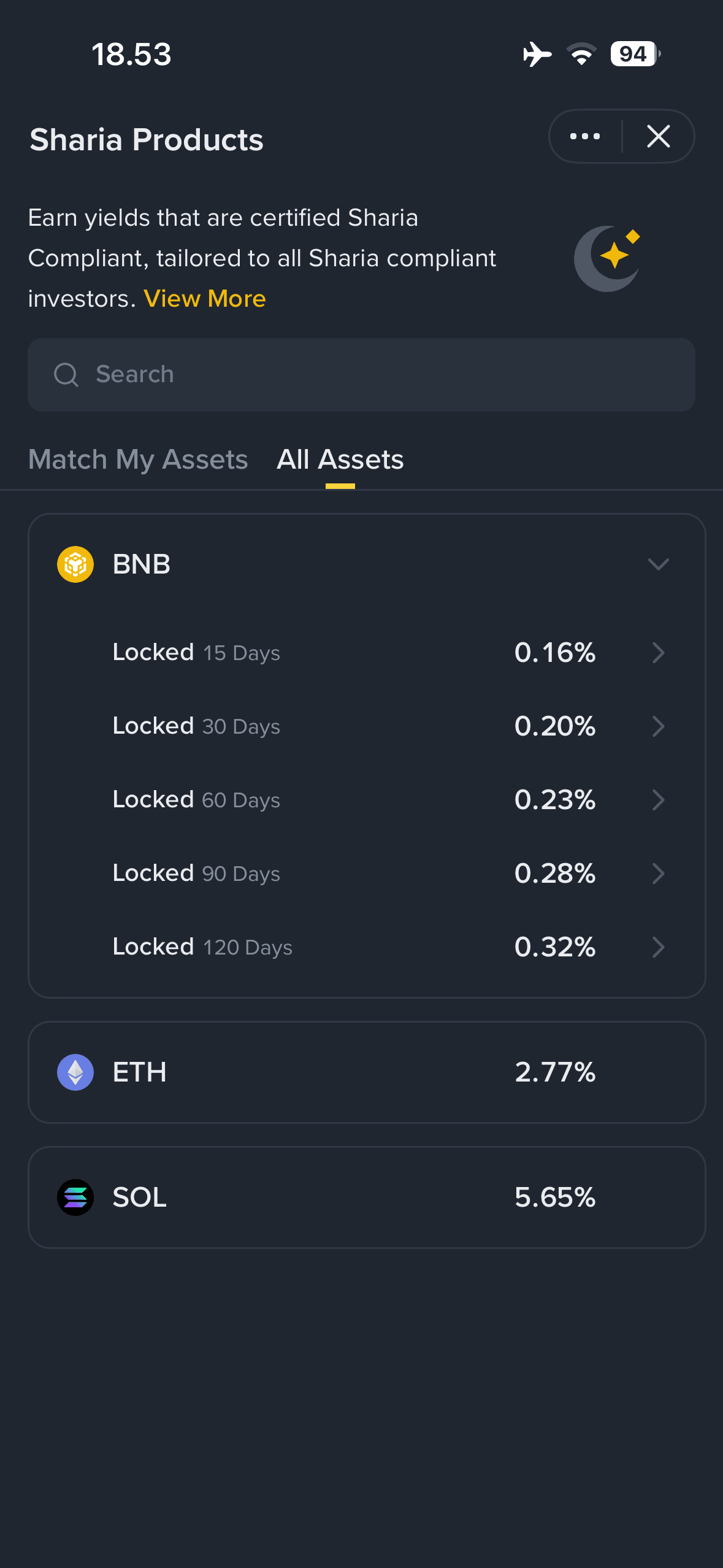The height and width of the screenshot is (1568, 723).
Task: Click the airplane mode status icon
Action: [x=536, y=55]
